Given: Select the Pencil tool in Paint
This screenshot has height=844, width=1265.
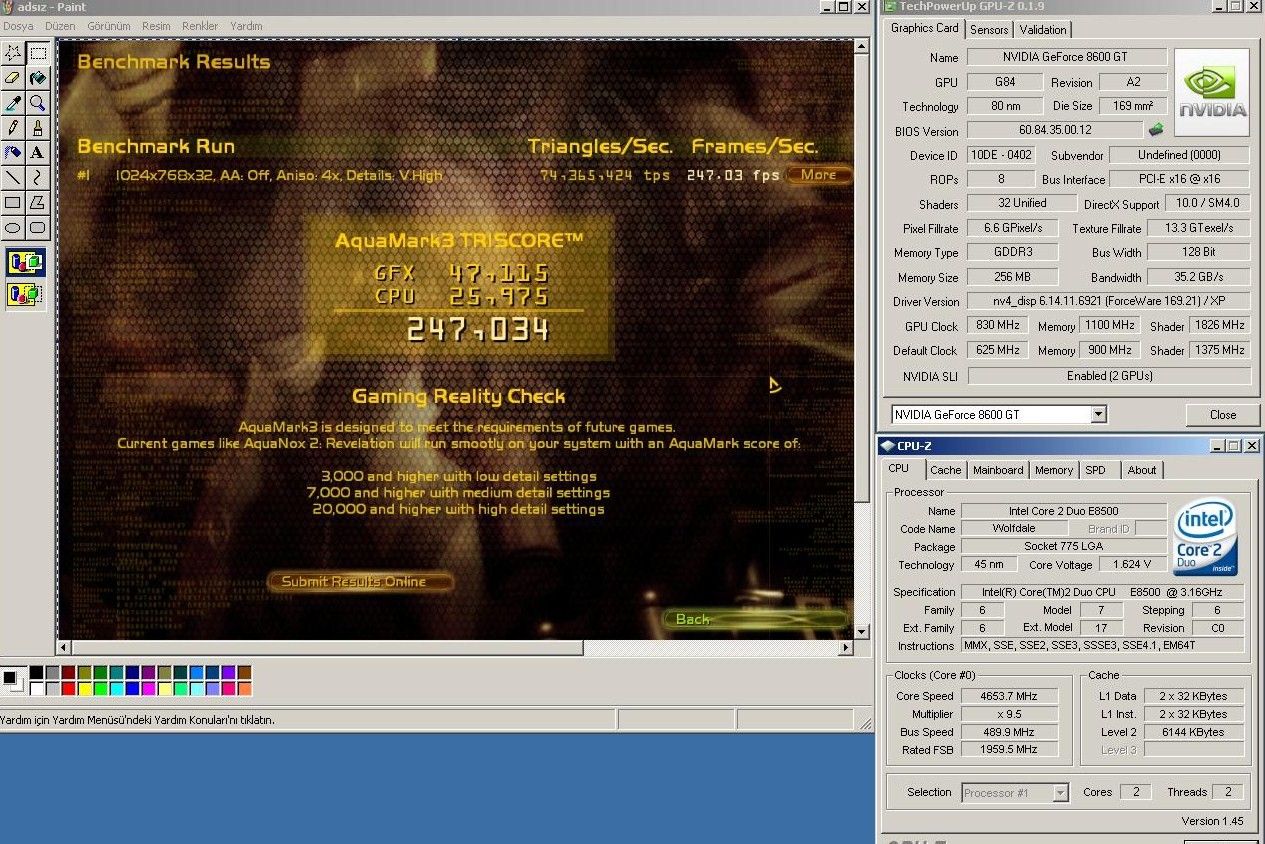Looking at the screenshot, I should point(13,127).
